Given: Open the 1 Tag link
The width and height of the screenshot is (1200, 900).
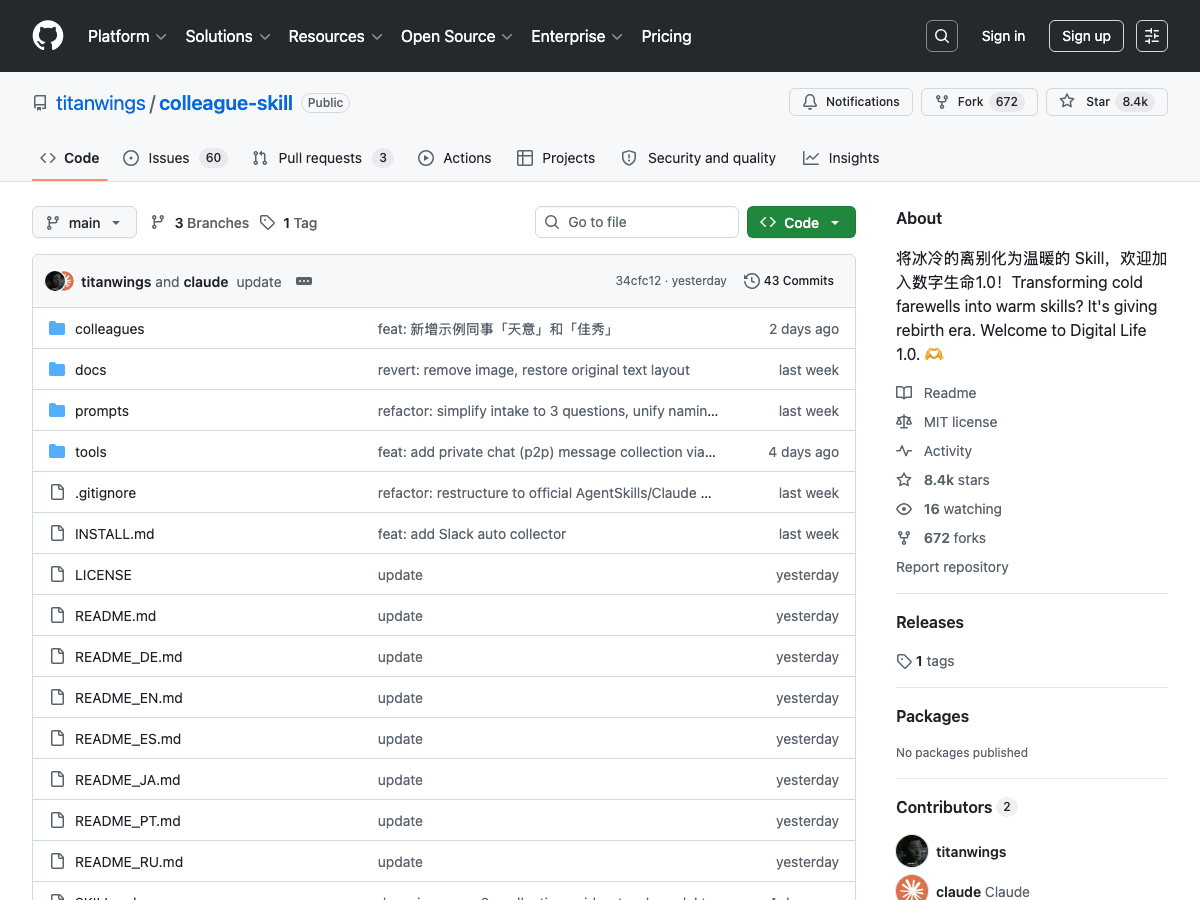Looking at the screenshot, I should click(288, 223).
